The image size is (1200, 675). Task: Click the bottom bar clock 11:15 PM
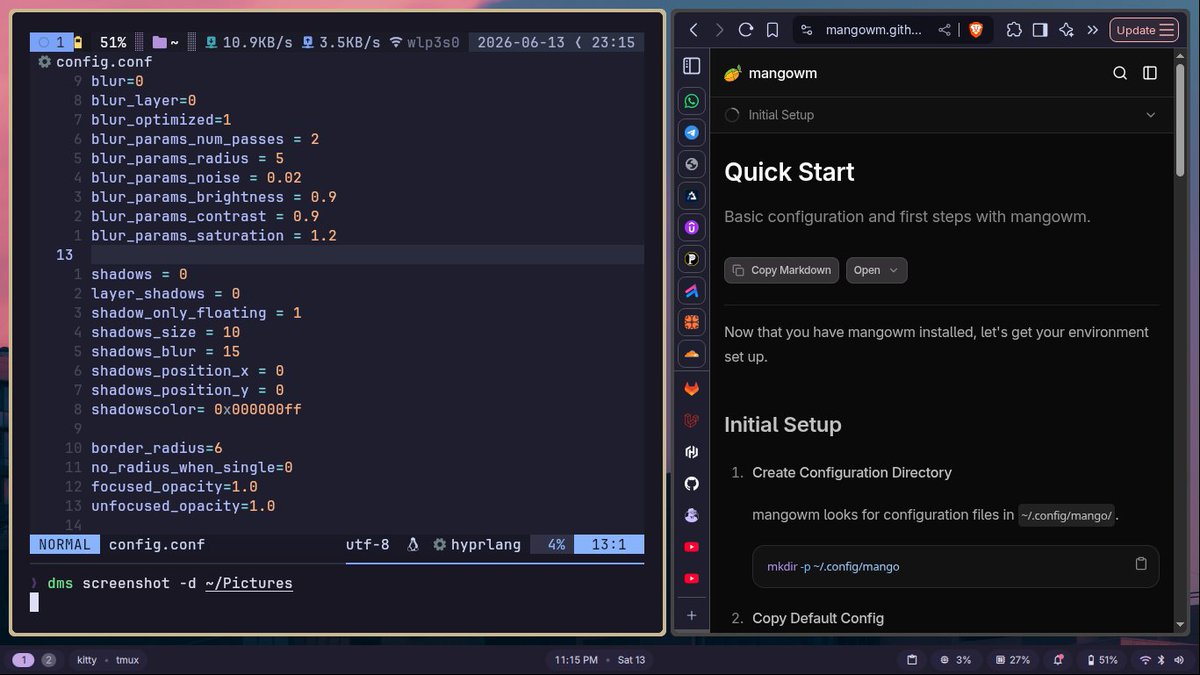pyautogui.click(x=574, y=660)
